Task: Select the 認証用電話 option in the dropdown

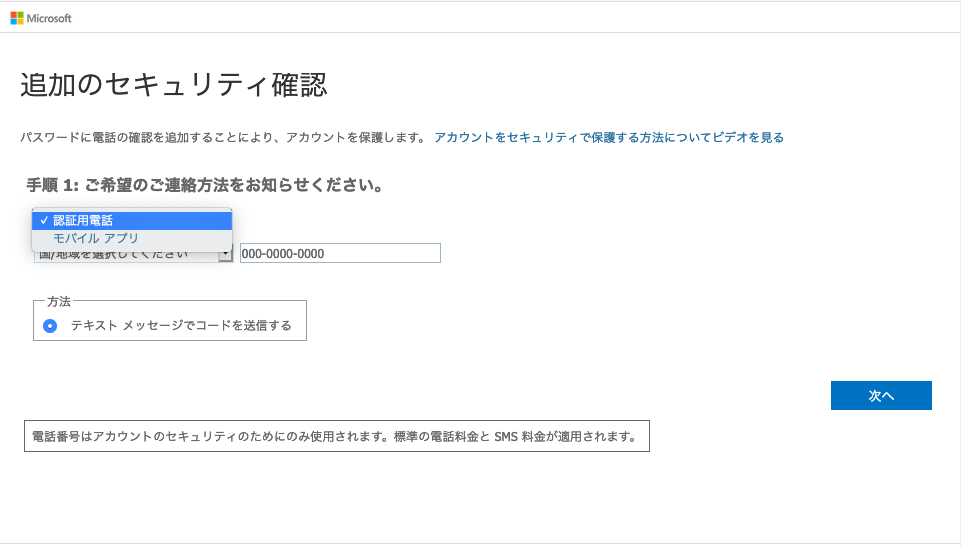Action: (x=83, y=220)
